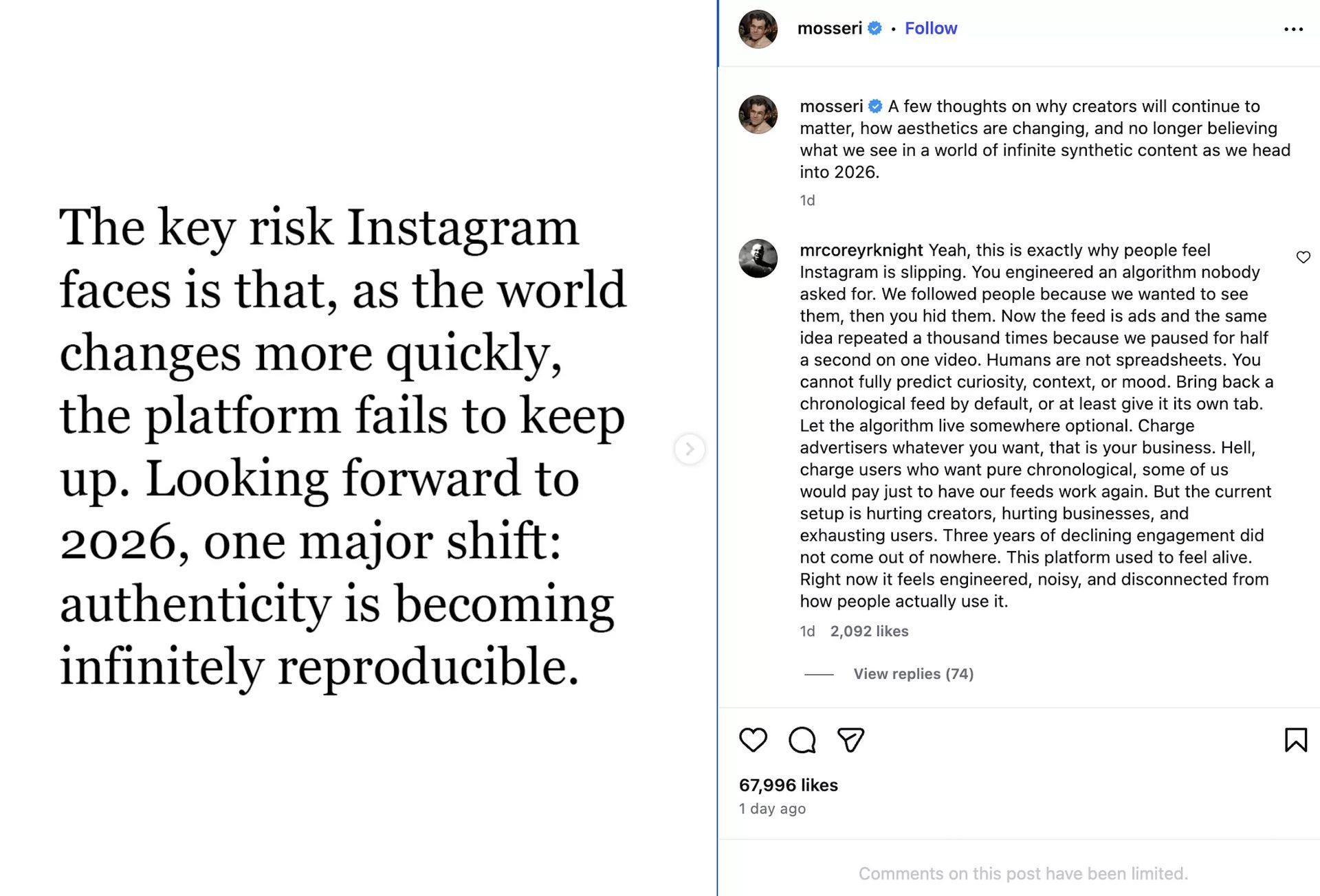Follow the mosseri account
1320x896 pixels.
pyautogui.click(x=930, y=28)
